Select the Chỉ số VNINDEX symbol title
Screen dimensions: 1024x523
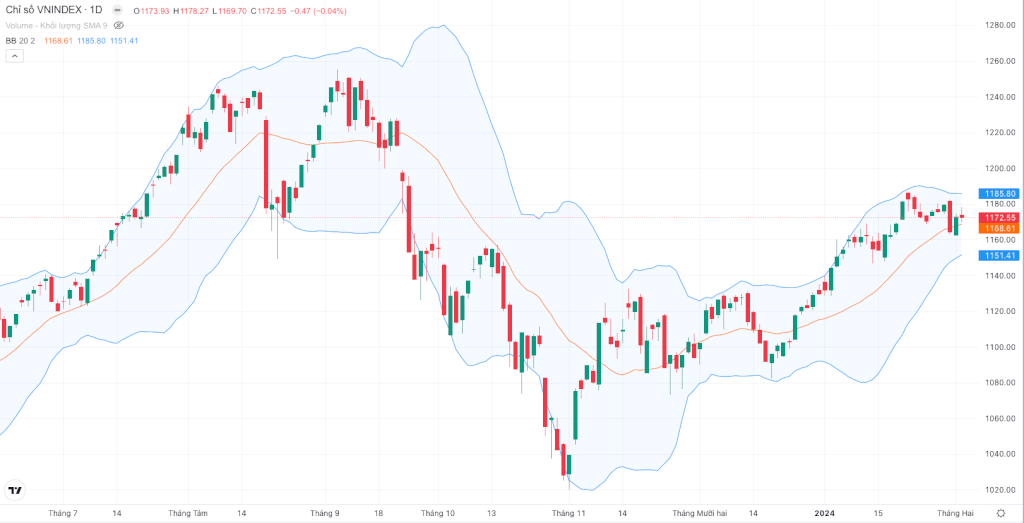point(45,10)
